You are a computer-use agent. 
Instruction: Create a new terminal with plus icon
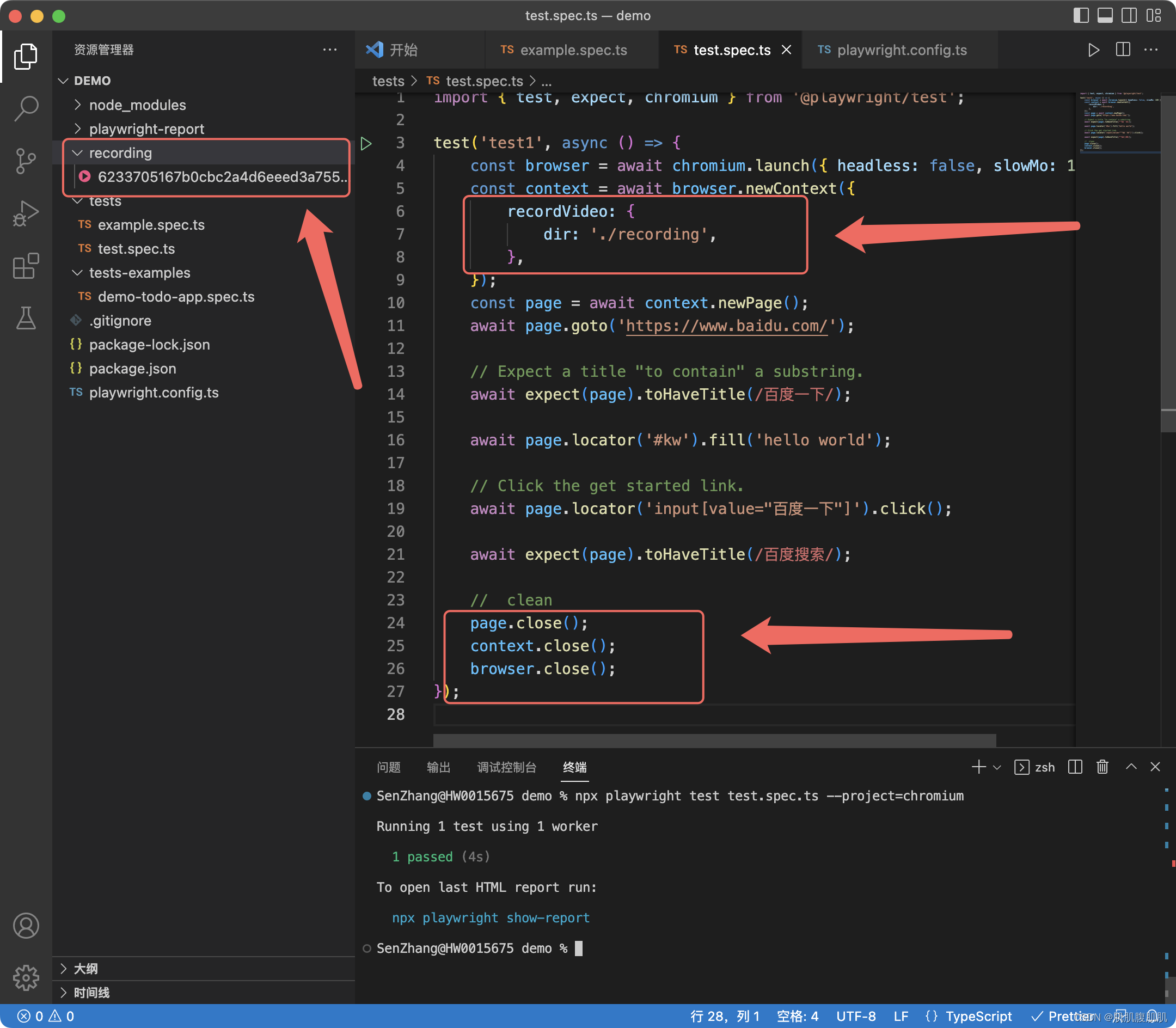(979, 767)
